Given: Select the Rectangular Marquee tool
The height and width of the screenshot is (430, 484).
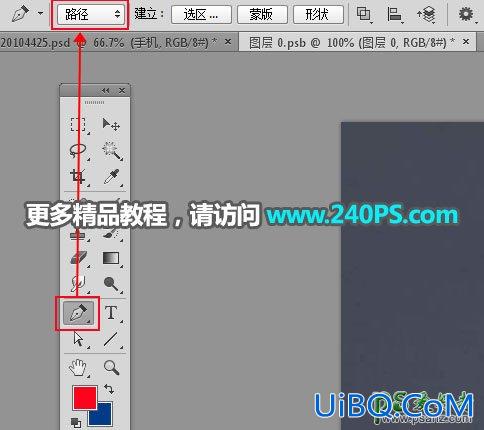Looking at the screenshot, I should [x=78, y=125].
